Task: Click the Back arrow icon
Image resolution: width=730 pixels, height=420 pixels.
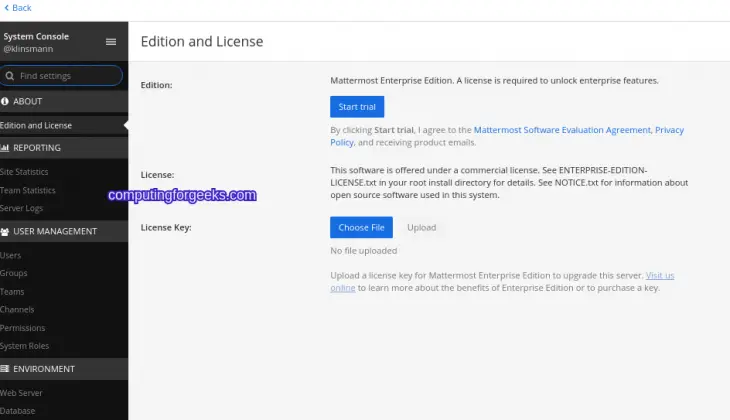Action: click(x=6, y=8)
